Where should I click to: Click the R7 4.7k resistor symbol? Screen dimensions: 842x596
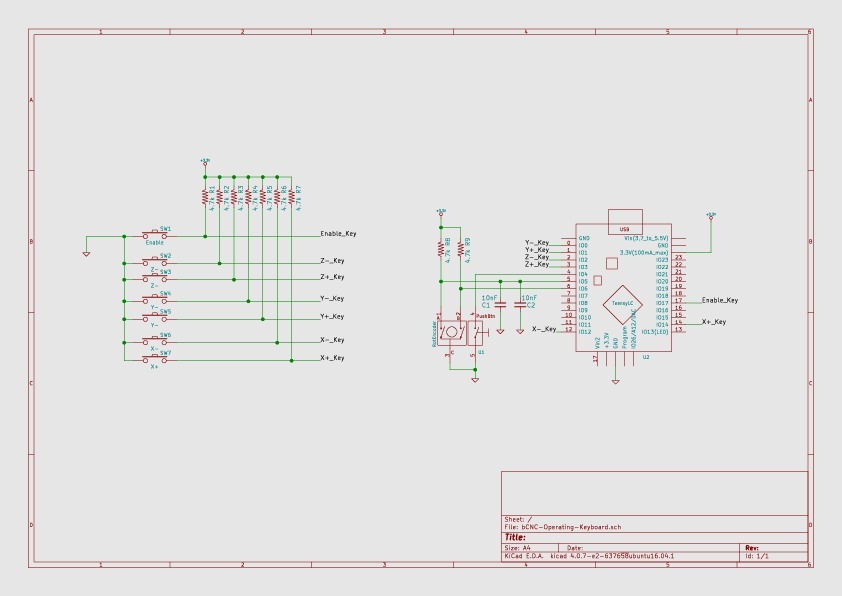click(x=292, y=197)
